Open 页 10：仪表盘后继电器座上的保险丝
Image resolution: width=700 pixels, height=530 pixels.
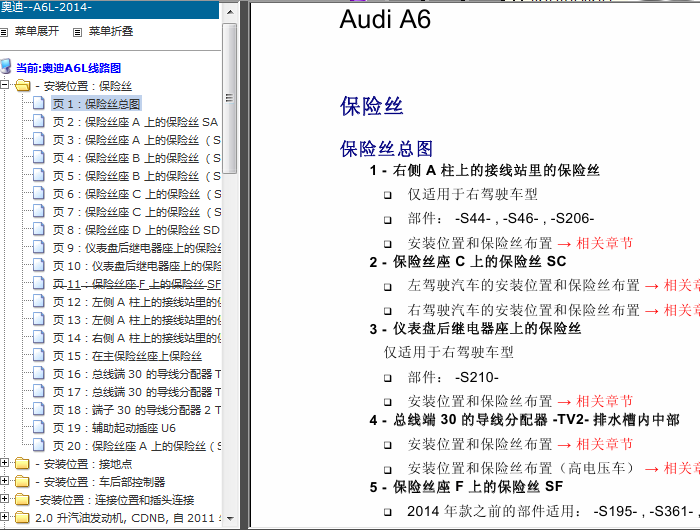[136, 266]
